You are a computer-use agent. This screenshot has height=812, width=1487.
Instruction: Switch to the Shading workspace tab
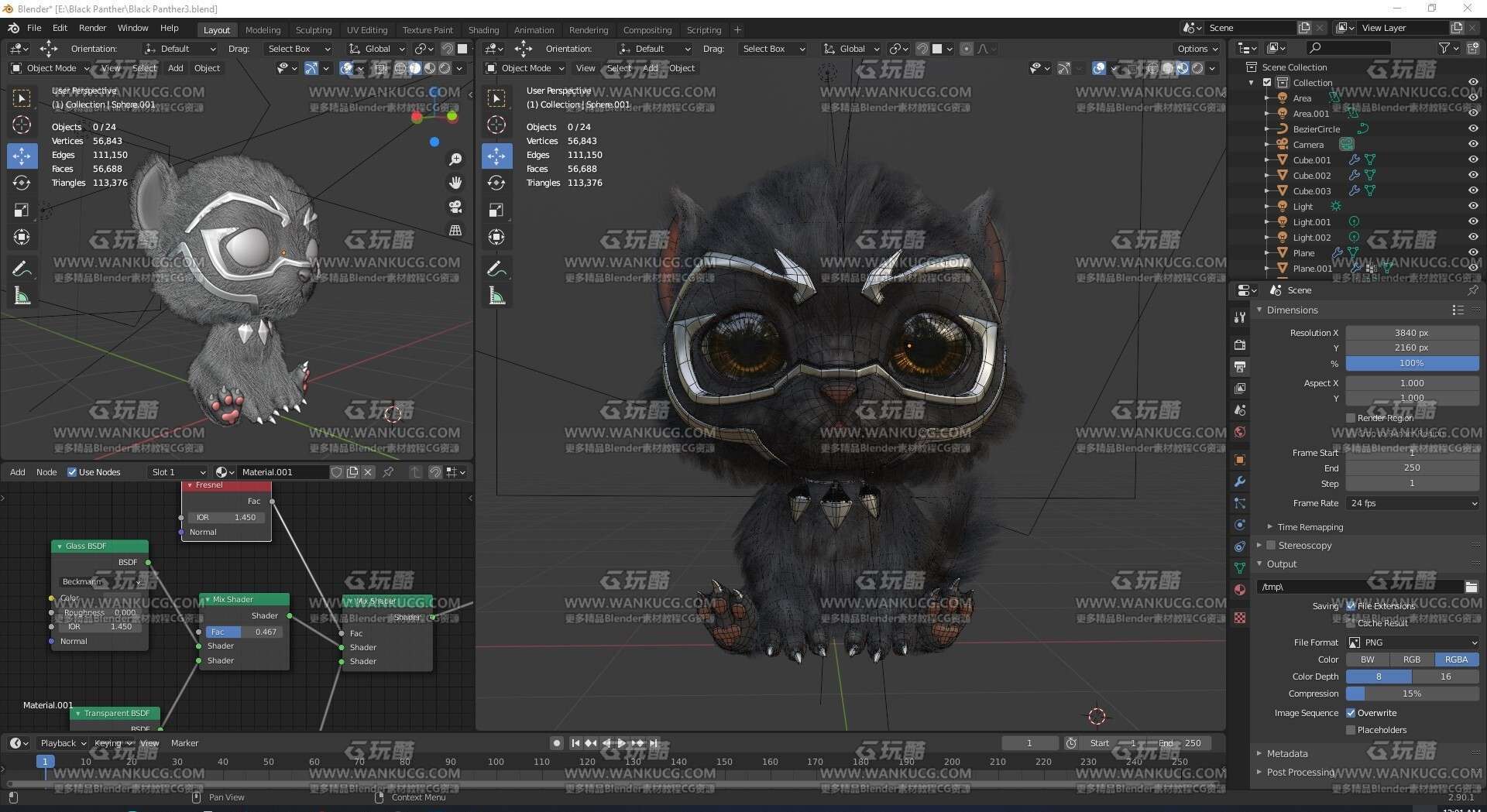click(x=483, y=30)
